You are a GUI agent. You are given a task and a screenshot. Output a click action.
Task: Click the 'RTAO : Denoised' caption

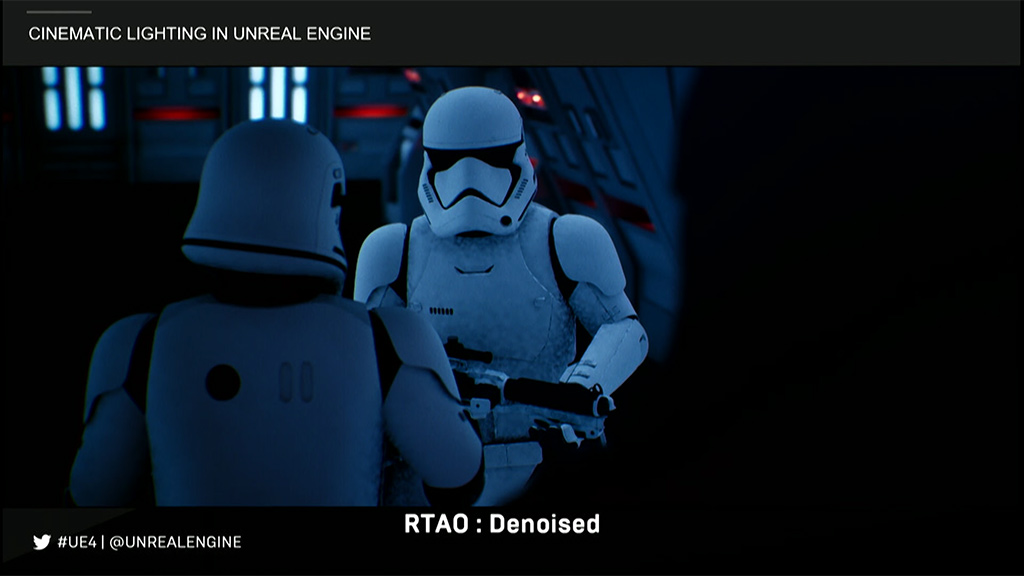click(x=502, y=524)
